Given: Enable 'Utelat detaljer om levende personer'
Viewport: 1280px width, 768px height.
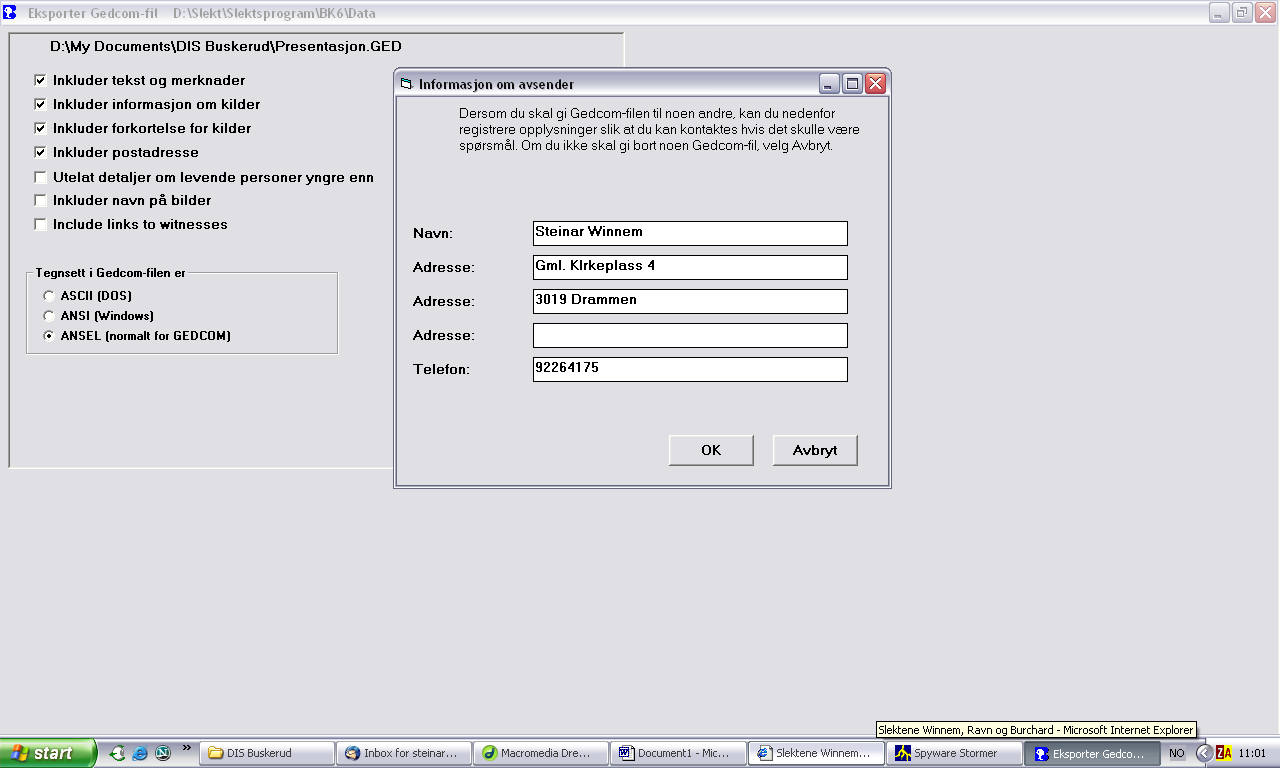Looking at the screenshot, I should 41,177.
